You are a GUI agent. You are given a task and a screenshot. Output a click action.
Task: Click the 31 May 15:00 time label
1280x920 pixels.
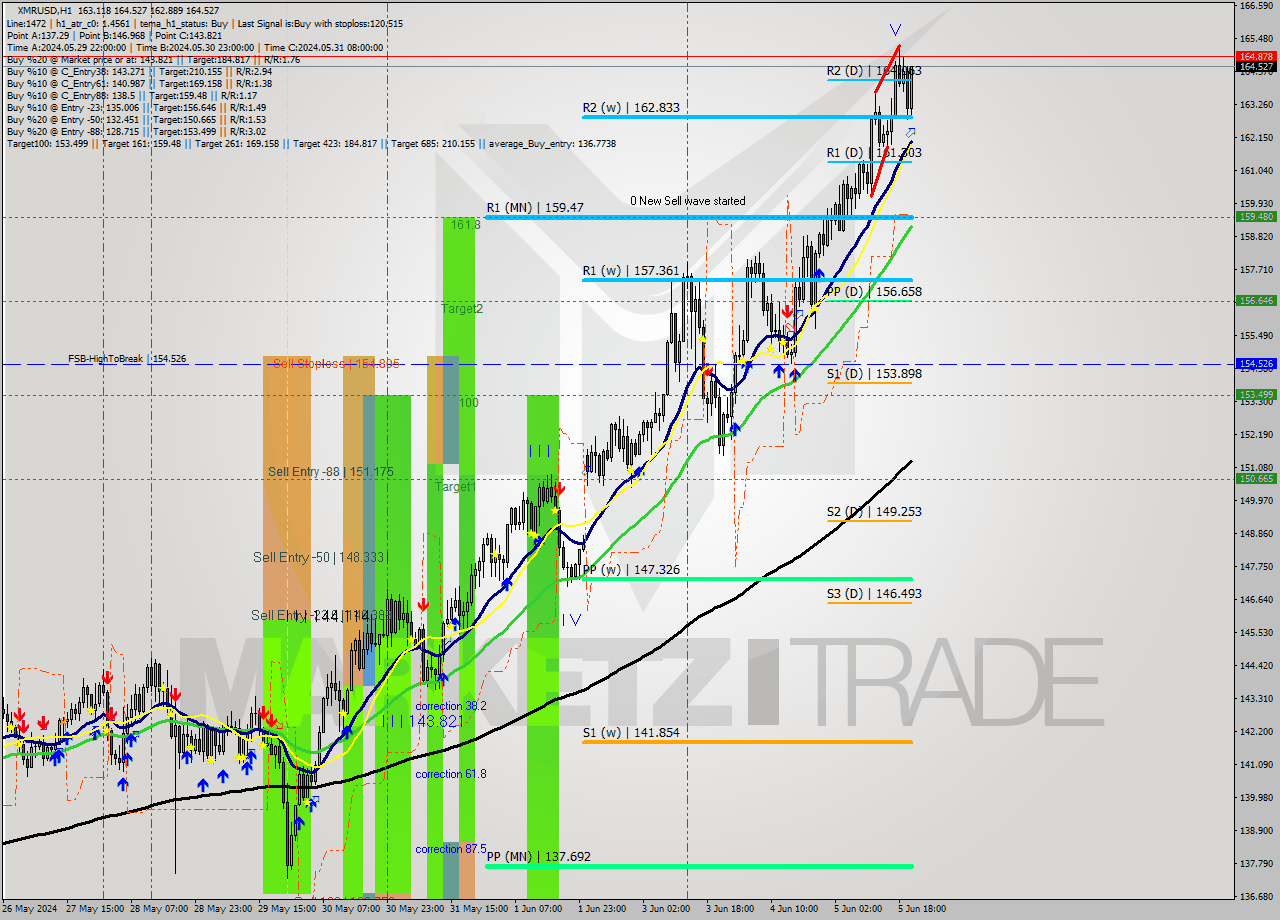coord(479,909)
